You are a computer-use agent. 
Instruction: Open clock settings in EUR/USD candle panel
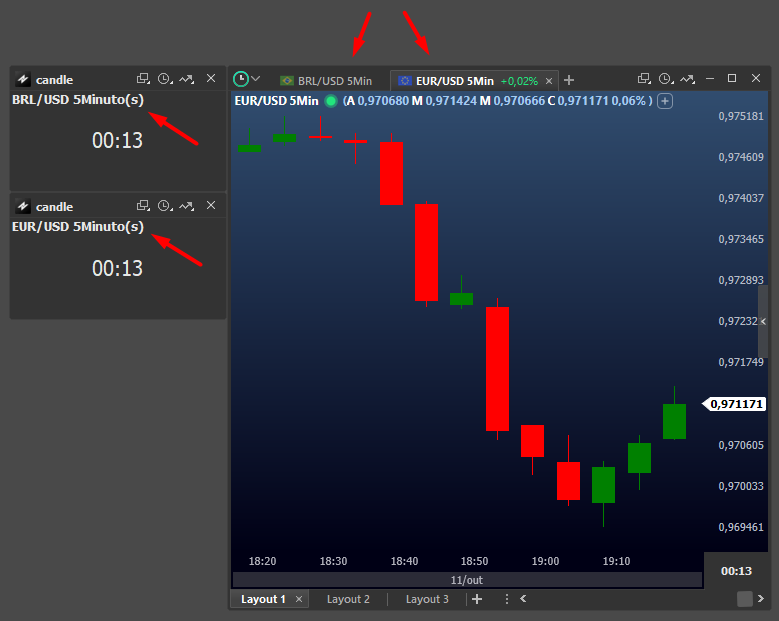point(165,206)
